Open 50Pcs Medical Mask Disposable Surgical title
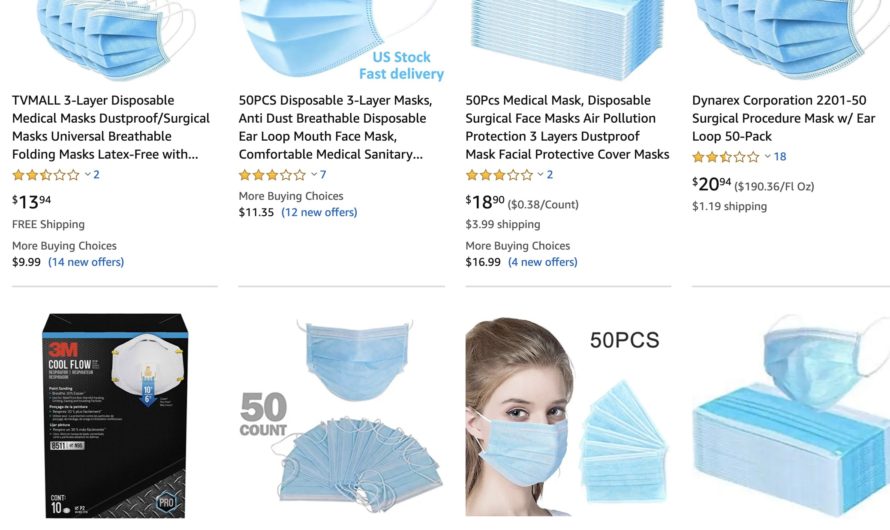 [x=567, y=127]
